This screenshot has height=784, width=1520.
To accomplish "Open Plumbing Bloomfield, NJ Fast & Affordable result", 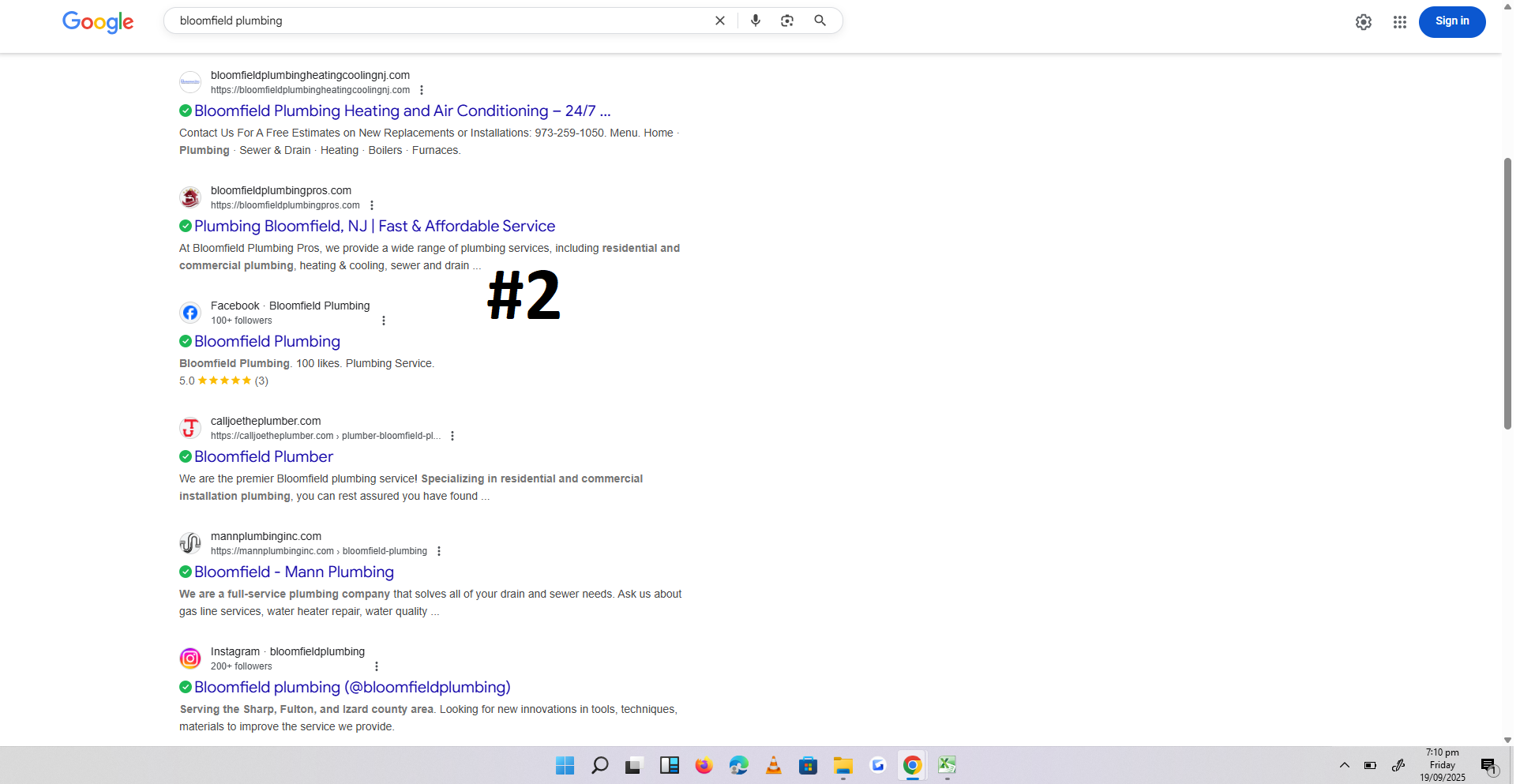I will point(375,226).
